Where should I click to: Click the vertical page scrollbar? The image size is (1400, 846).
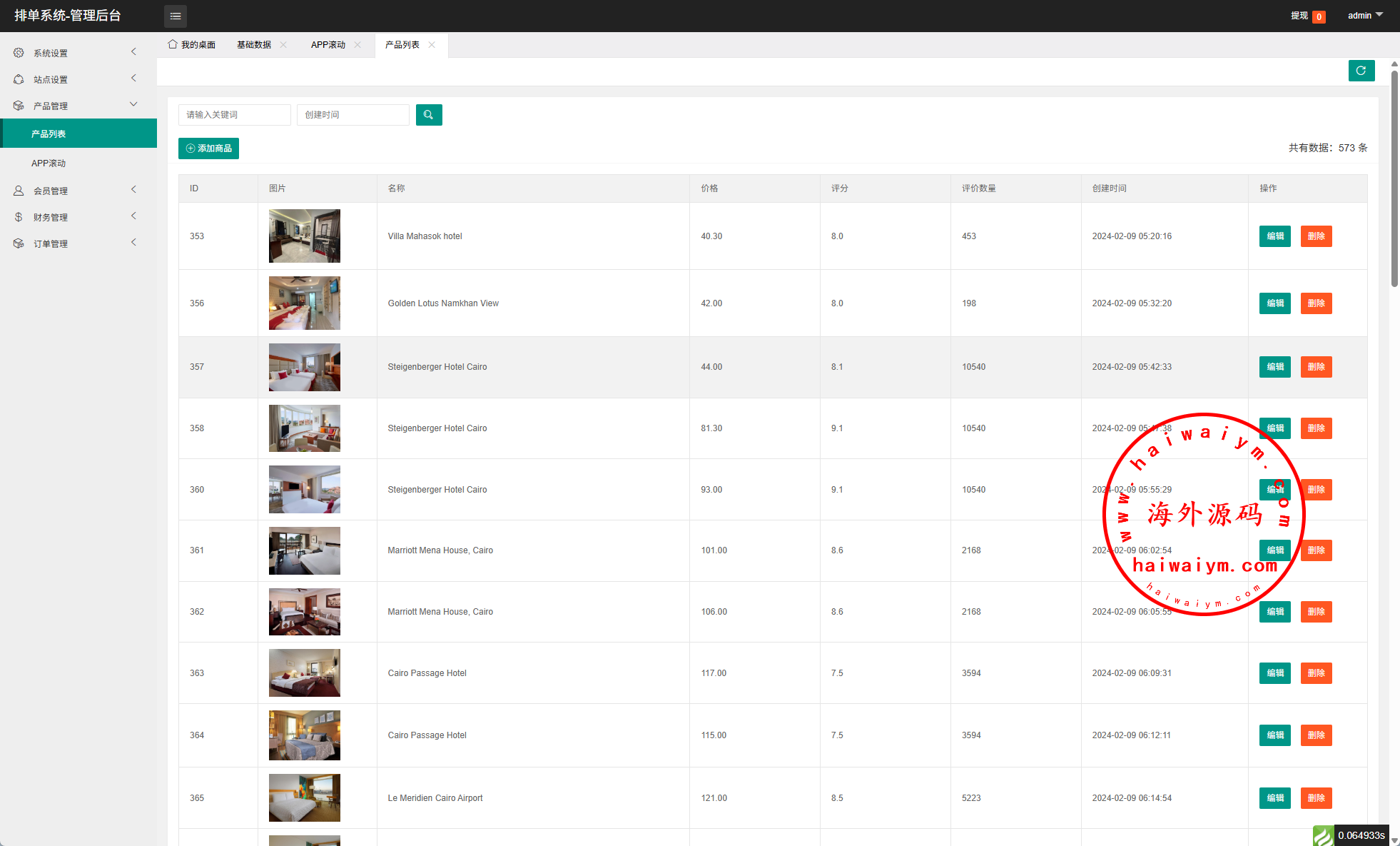1394,178
